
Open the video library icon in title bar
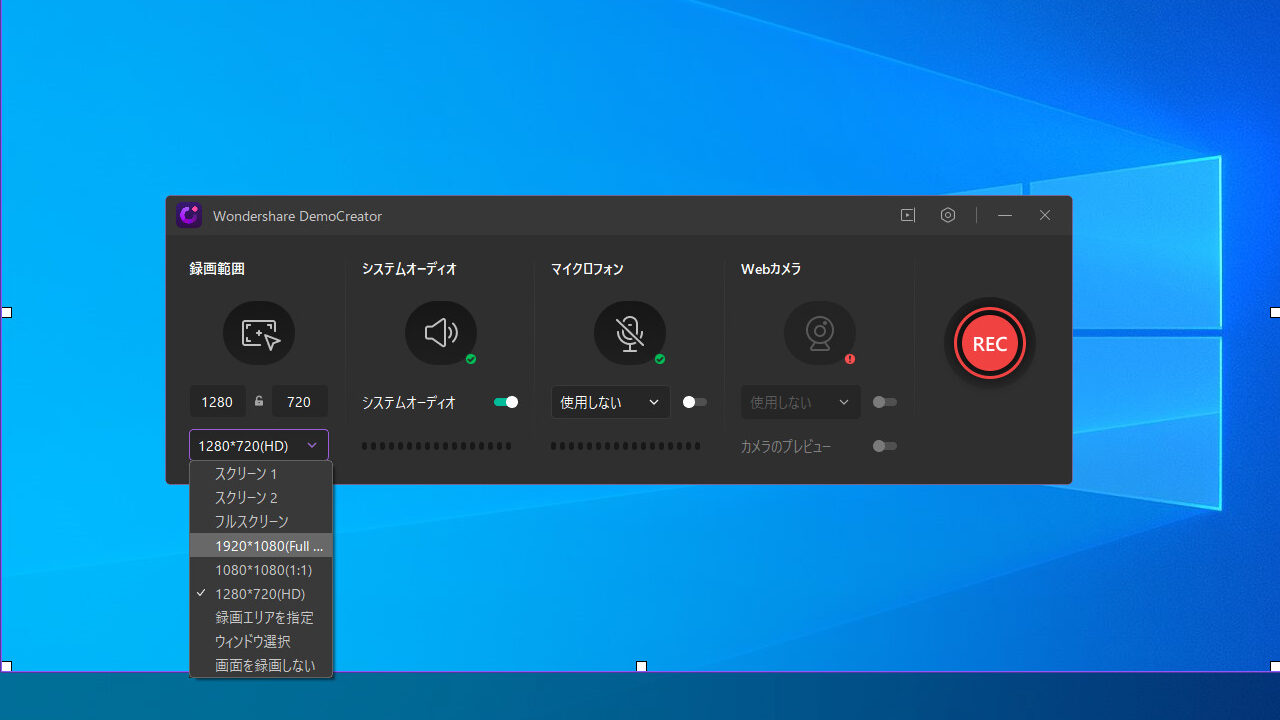point(908,215)
